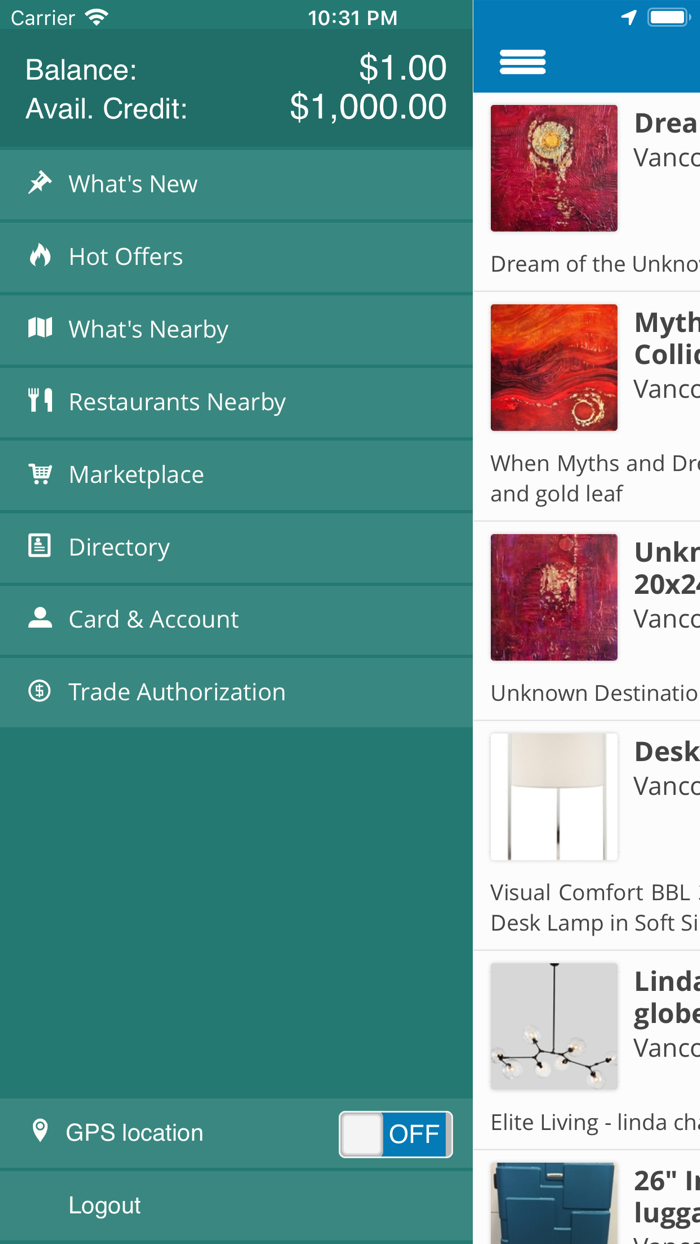Tap the Desk Lamp listing image
Viewport: 700px width, 1244px height.
[x=553, y=796]
